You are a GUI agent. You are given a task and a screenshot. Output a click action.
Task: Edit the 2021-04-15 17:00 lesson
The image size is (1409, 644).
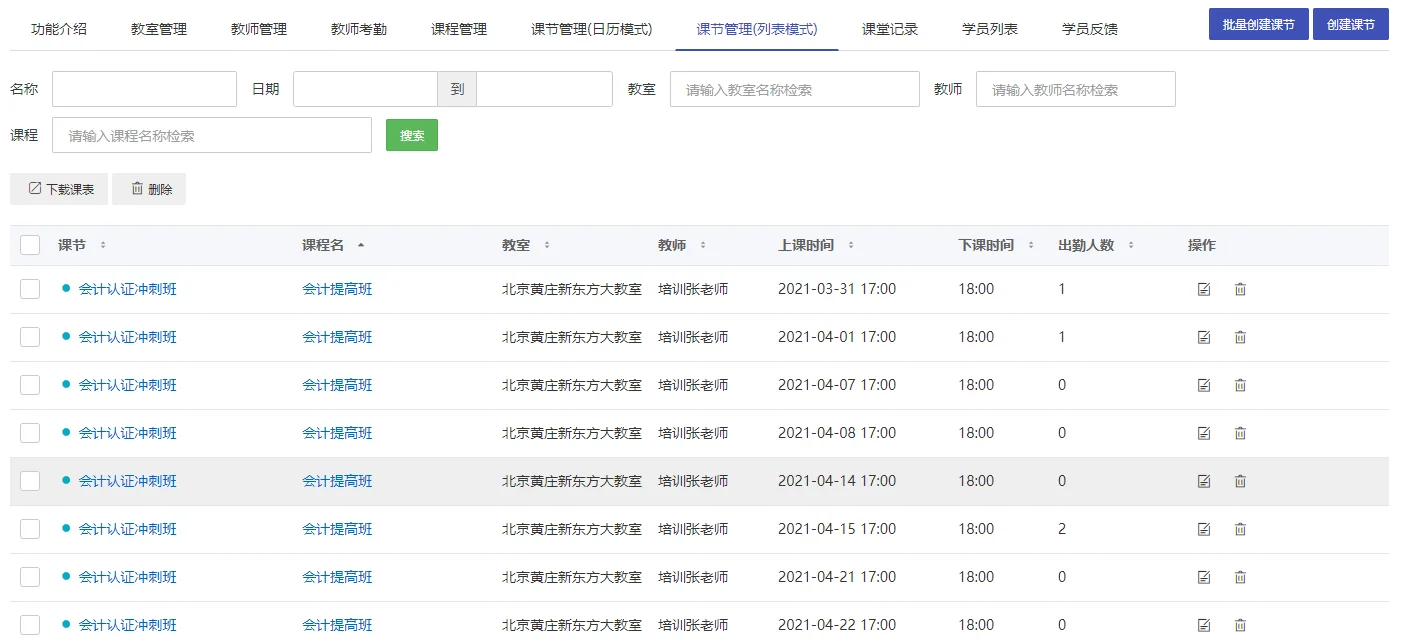tap(1204, 530)
